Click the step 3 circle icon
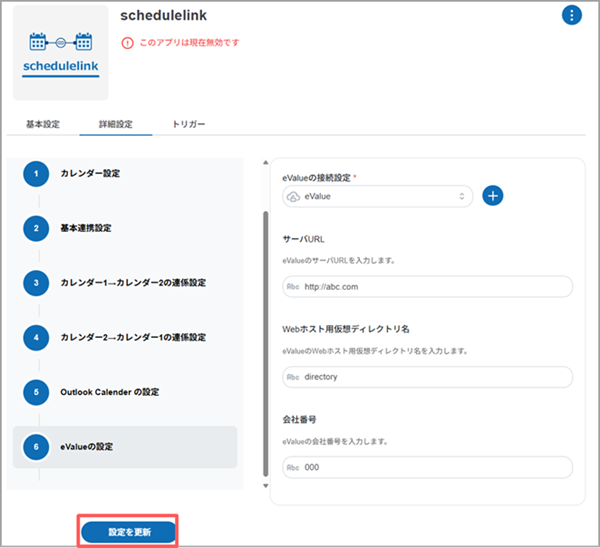The height and width of the screenshot is (548, 600). pos(36,283)
